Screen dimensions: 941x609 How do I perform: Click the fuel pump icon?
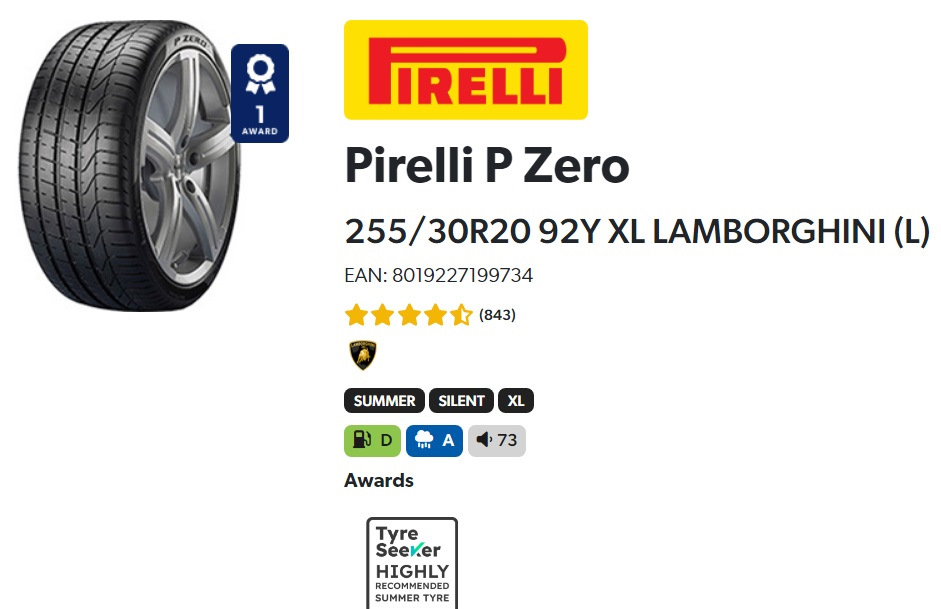coord(361,440)
